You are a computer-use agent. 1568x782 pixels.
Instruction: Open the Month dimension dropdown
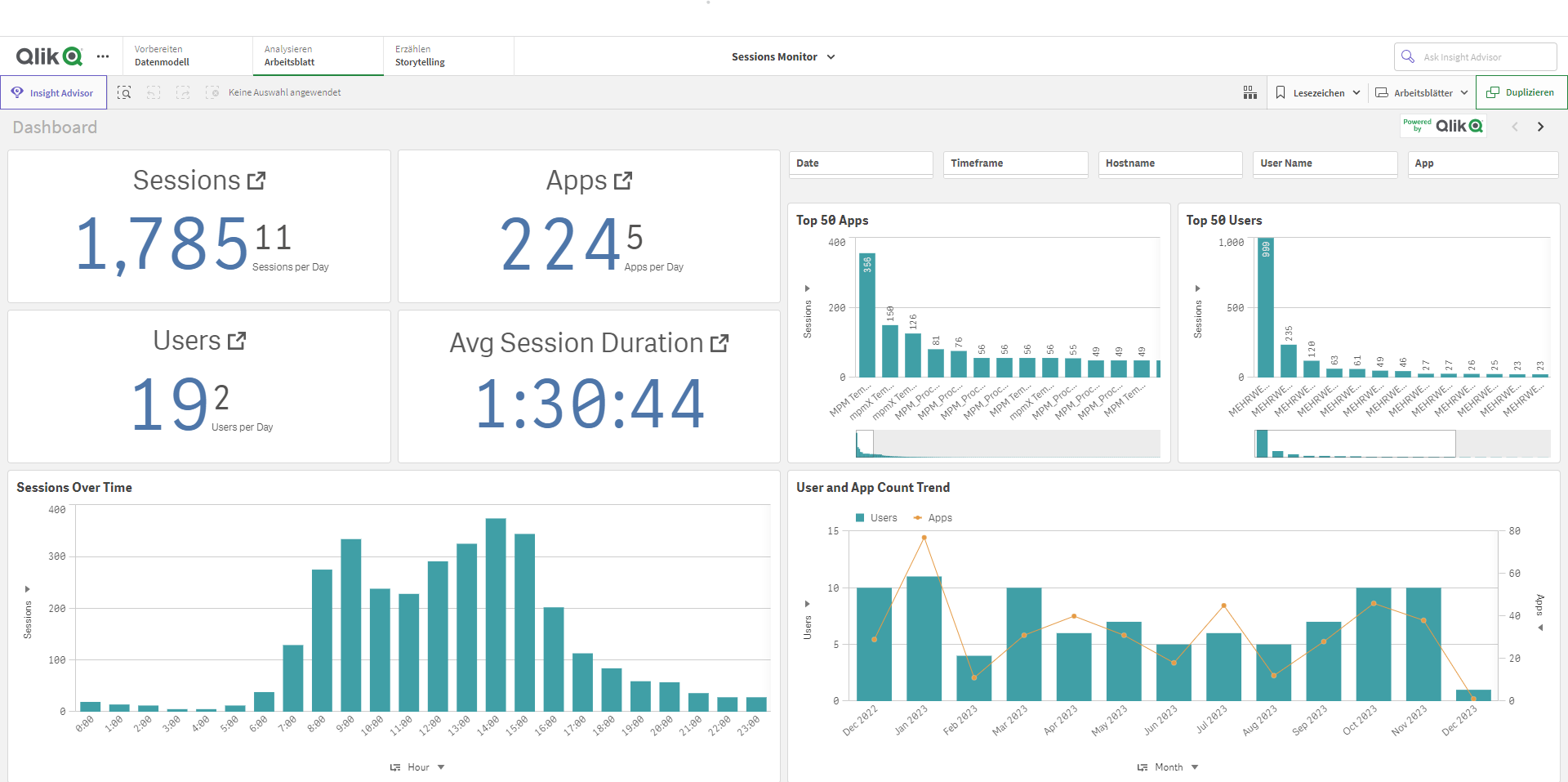click(x=1168, y=767)
